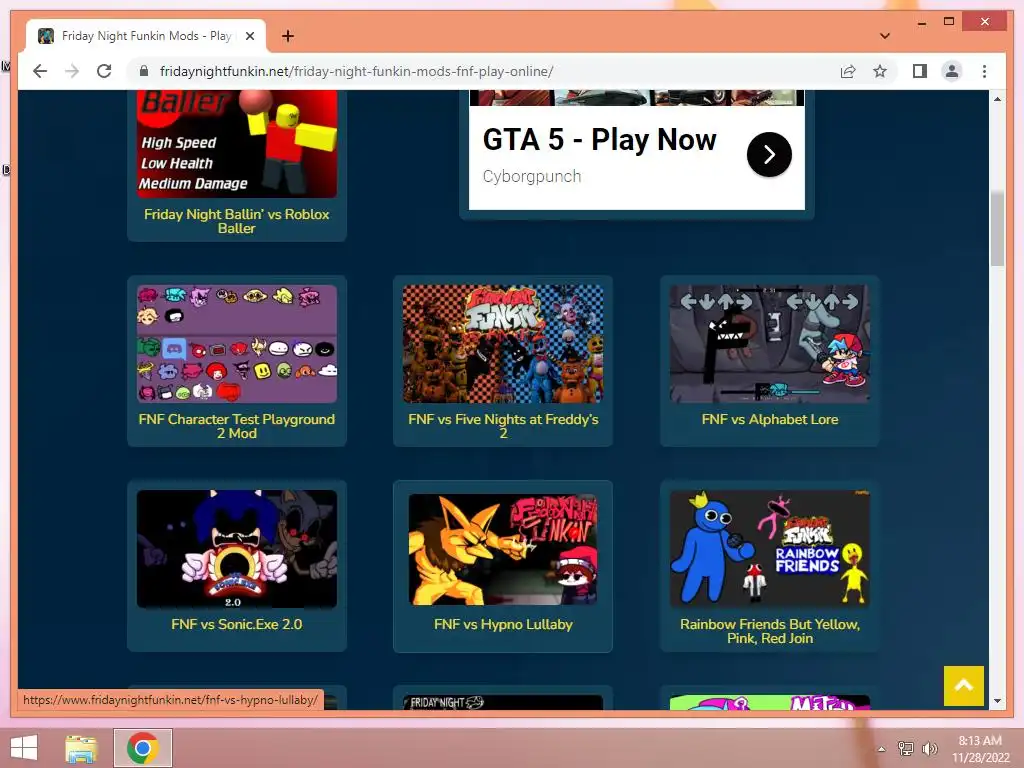
Task: Select the Friday Night Funkin Mods tab
Action: [146, 36]
